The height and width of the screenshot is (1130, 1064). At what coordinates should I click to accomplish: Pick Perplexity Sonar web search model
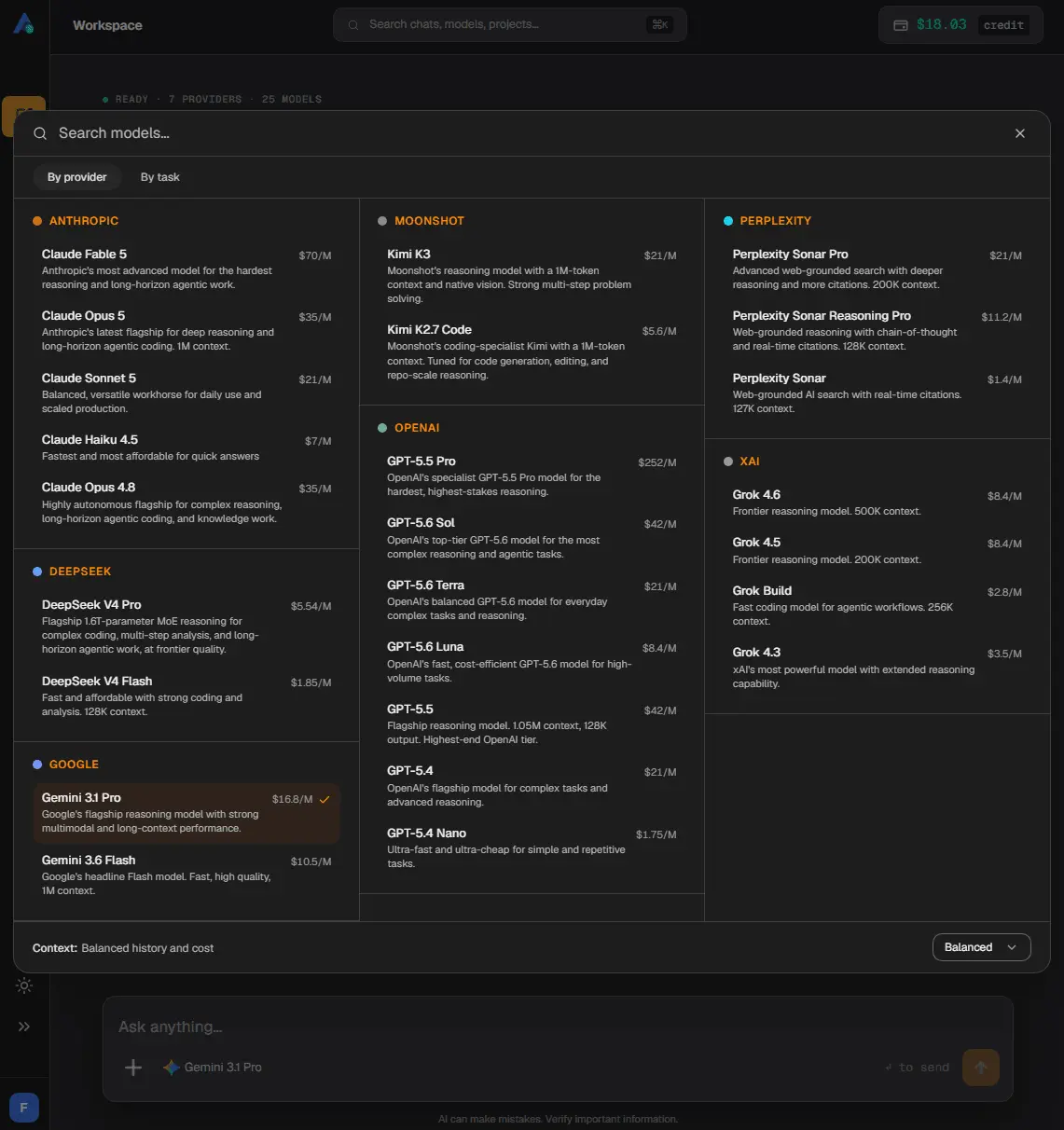pos(877,393)
